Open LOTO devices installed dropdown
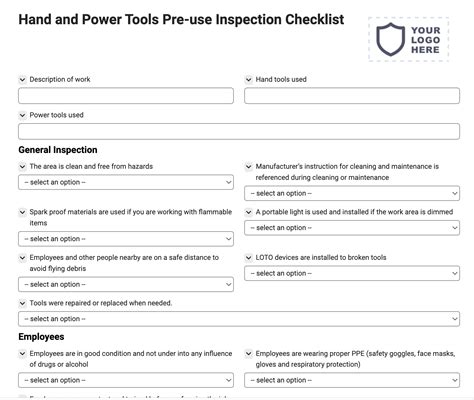Viewport: 474px width, 400px height. click(352, 273)
